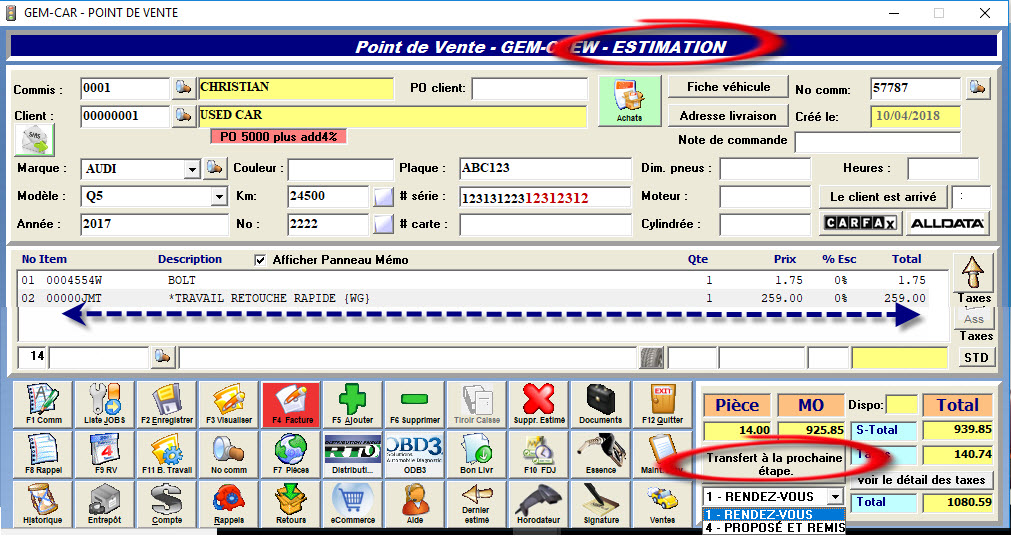Delete estimate with Suppr. Estimé
Screen dimensions: 1011x540
[538, 404]
